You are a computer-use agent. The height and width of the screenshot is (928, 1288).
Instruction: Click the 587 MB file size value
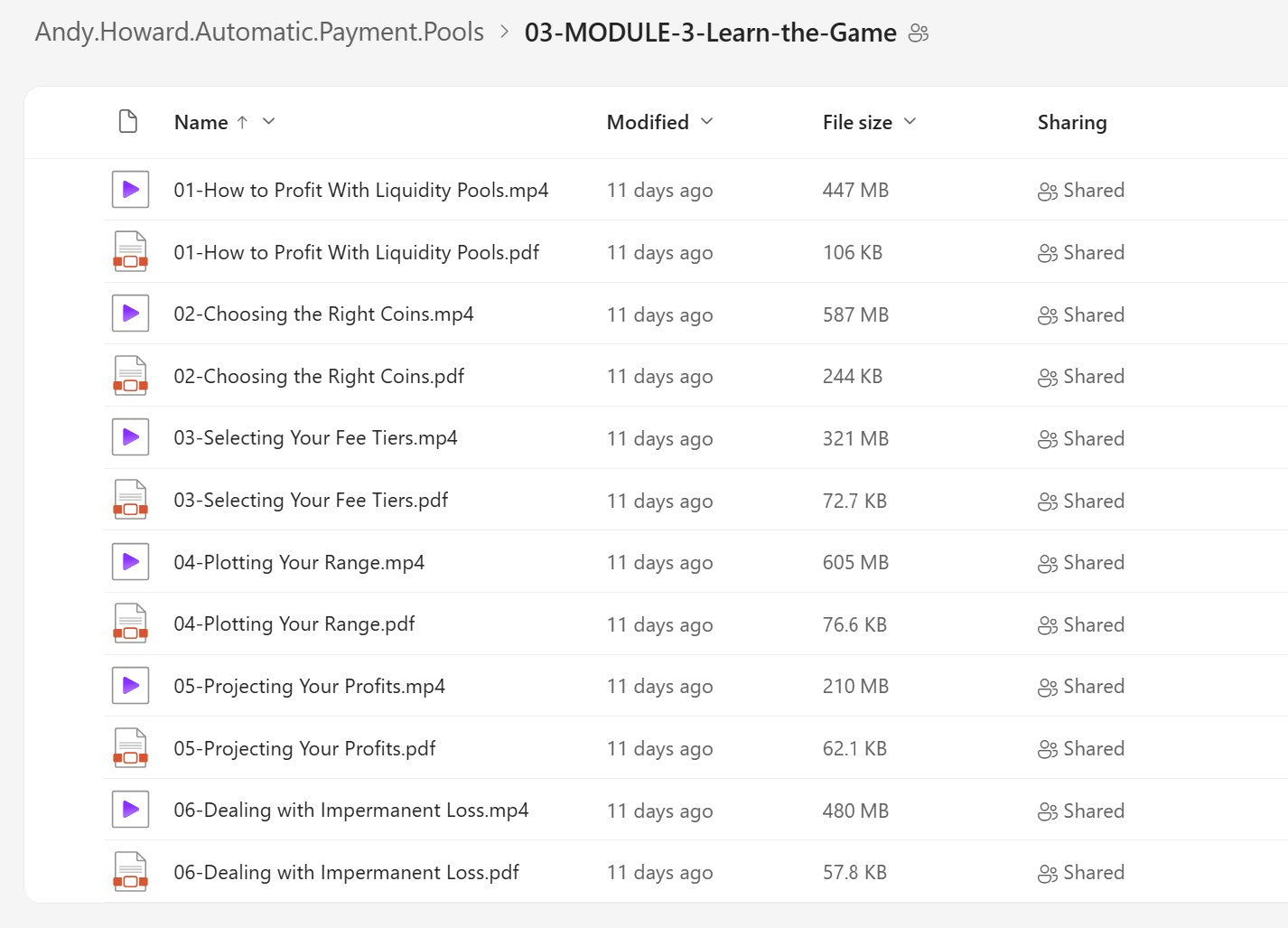[855, 315]
